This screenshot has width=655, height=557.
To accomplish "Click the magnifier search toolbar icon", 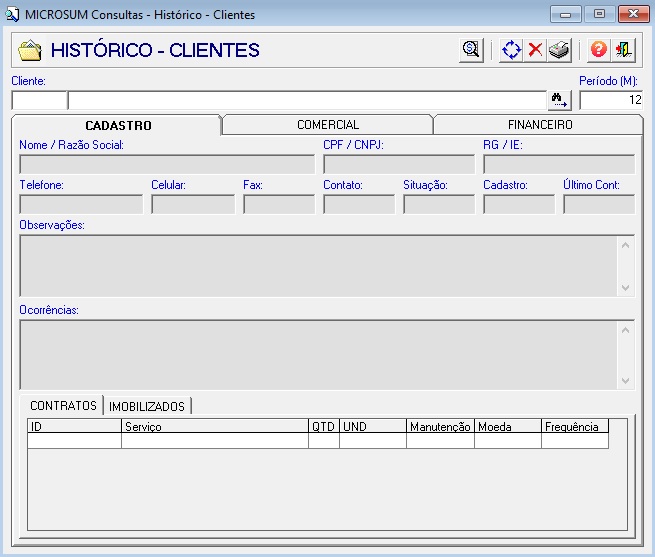I will (471, 50).
